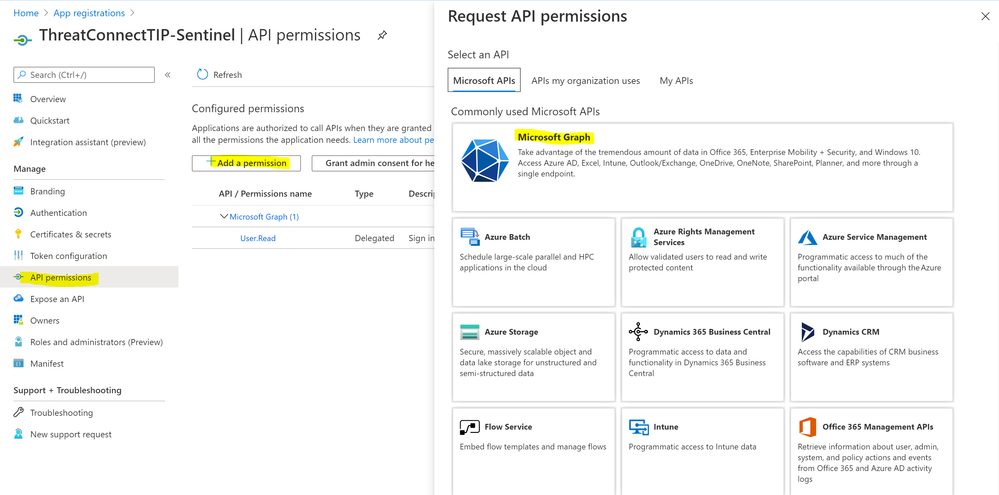Click the Manifest icon
Image resolution: width=999 pixels, height=495 pixels.
[18, 363]
